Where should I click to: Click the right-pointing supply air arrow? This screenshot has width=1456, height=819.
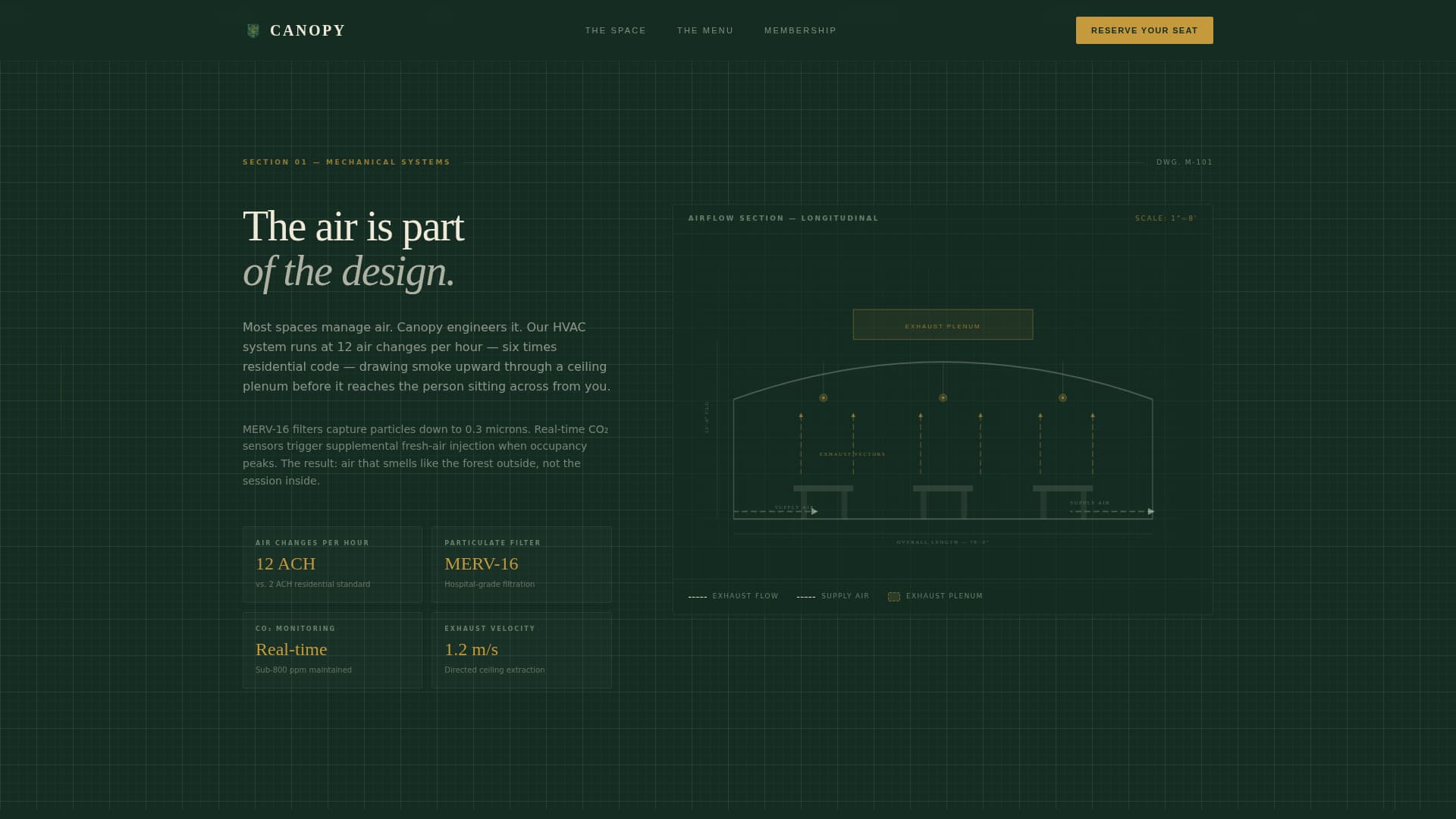pos(1150,510)
